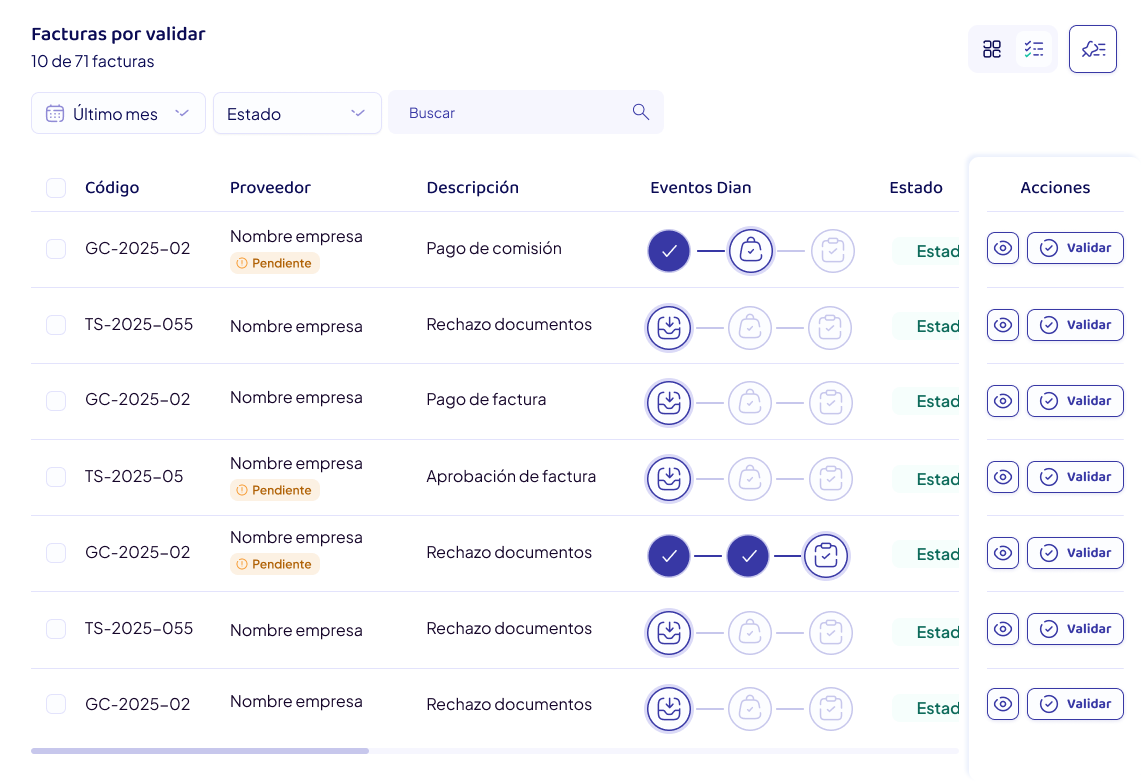1142x782 pixels.
Task: Click inbox event icon for Pago de factura
Action: tap(669, 403)
